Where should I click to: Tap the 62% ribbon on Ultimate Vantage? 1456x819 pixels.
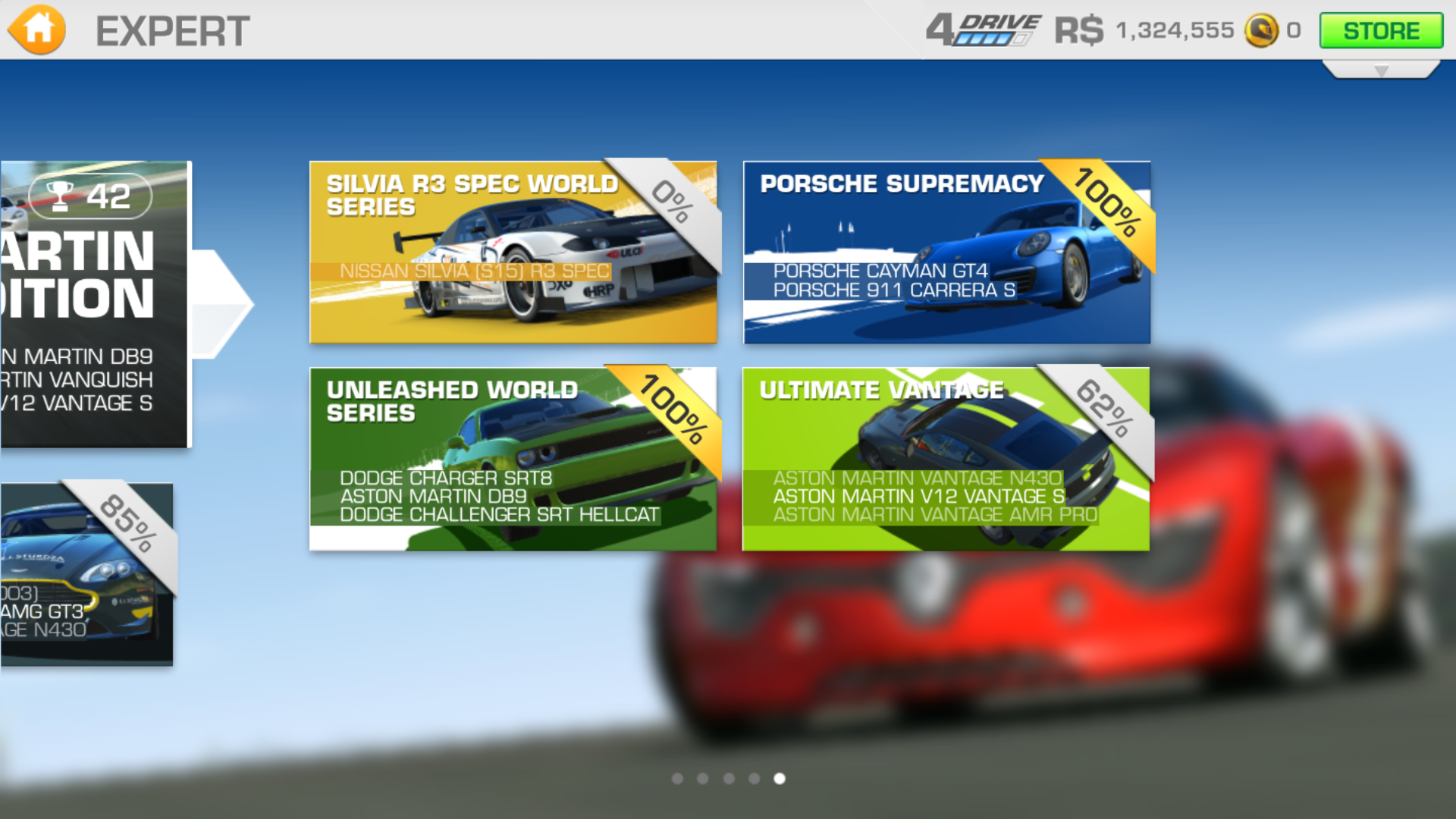pos(1104,409)
